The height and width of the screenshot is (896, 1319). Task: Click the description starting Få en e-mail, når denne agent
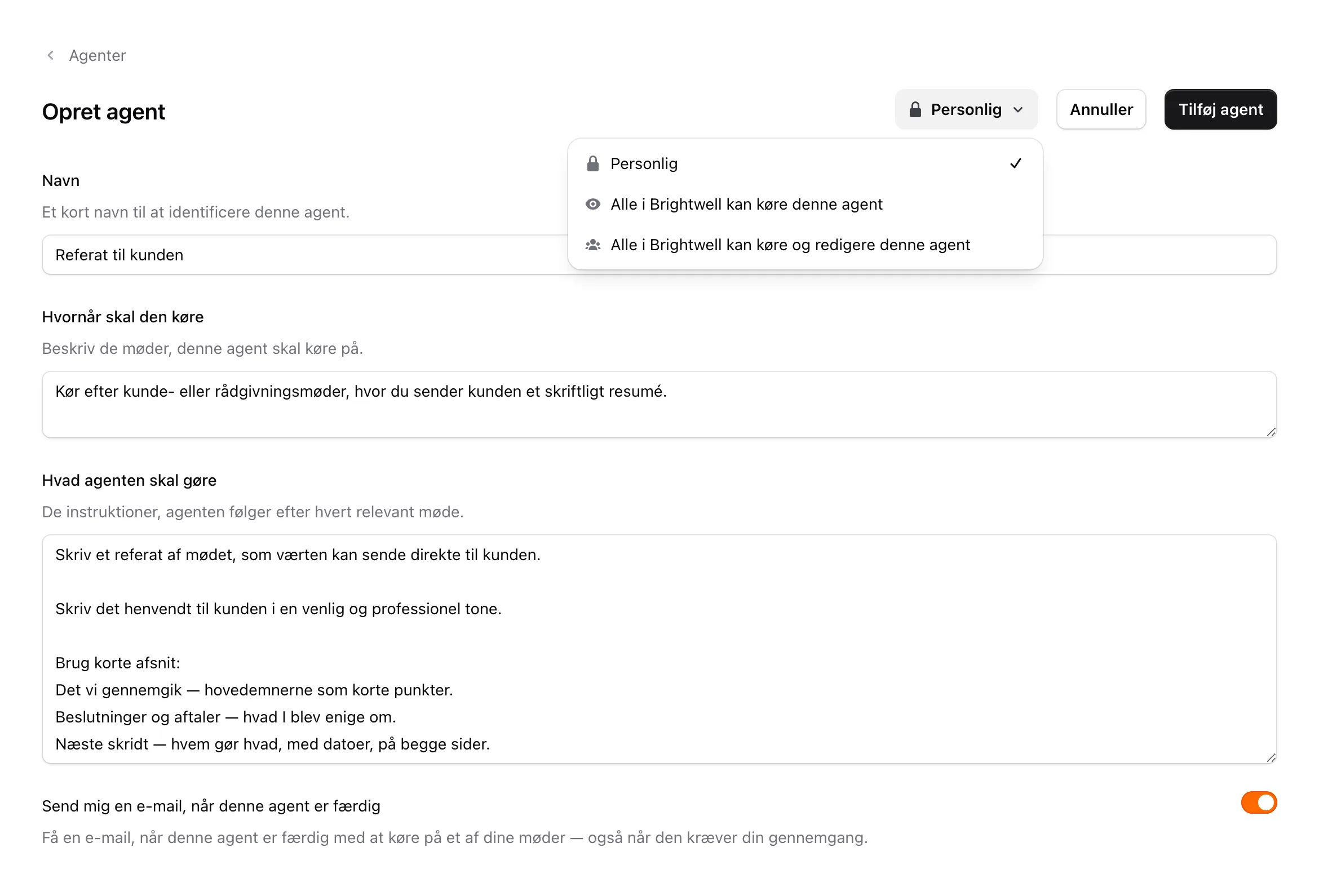tap(455, 838)
